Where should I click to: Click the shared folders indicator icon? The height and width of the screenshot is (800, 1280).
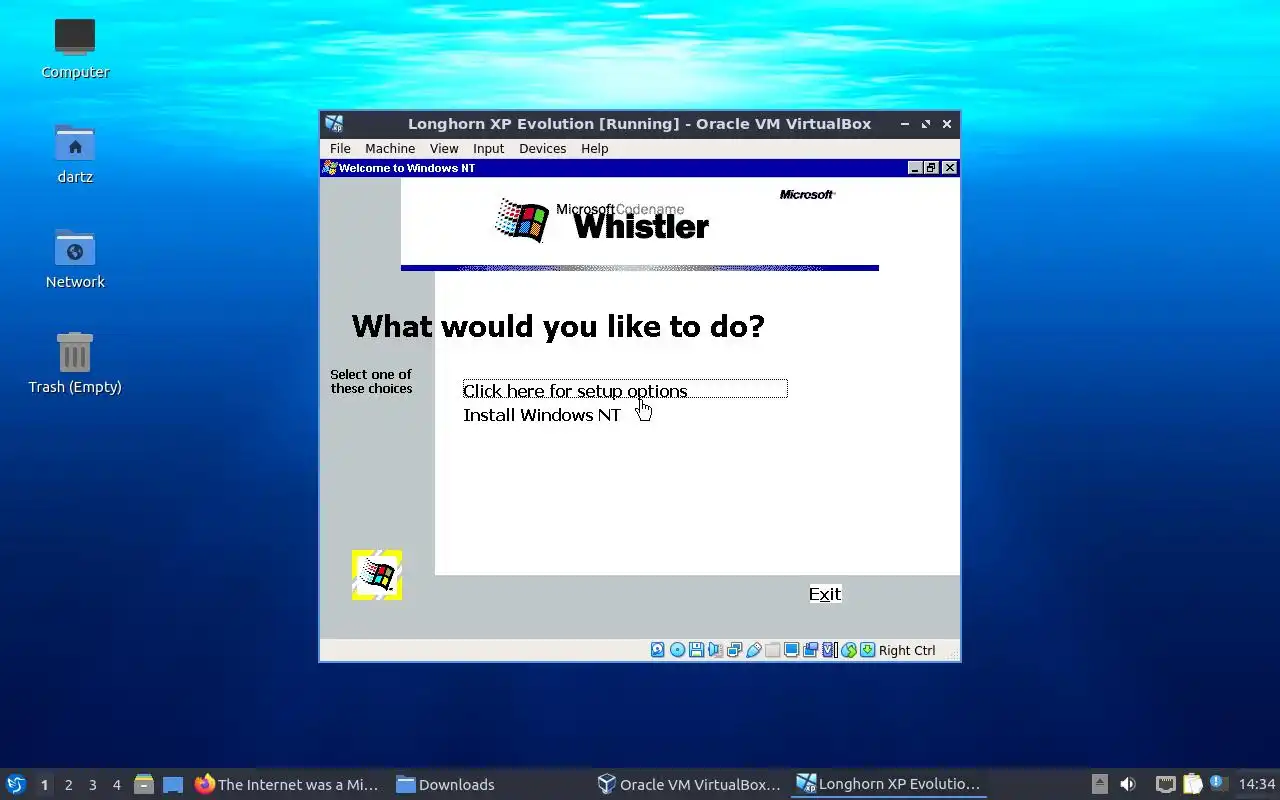pos(772,650)
